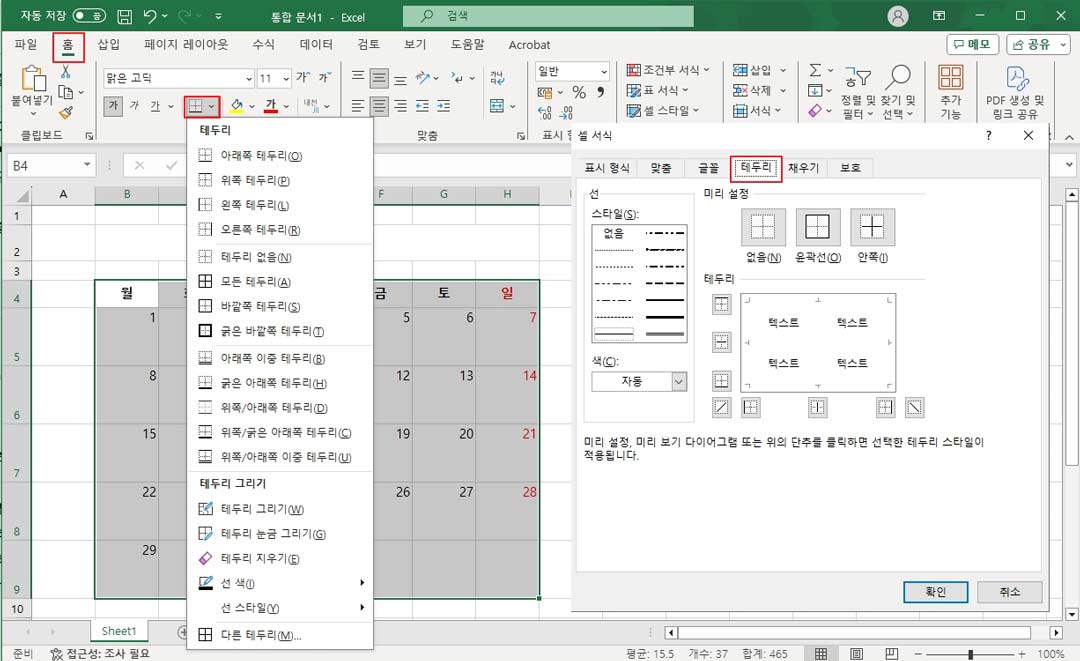Expand the Line Color submenu arrow

tap(362, 583)
